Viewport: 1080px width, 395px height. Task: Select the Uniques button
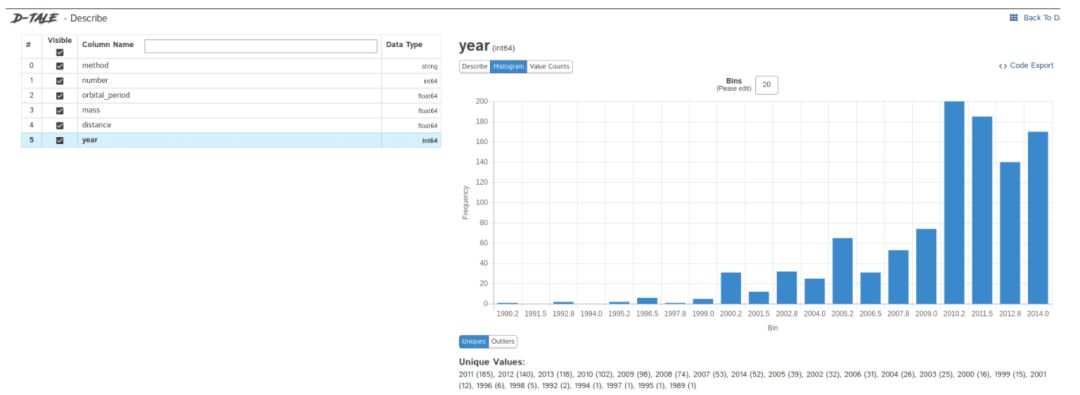click(475, 342)
